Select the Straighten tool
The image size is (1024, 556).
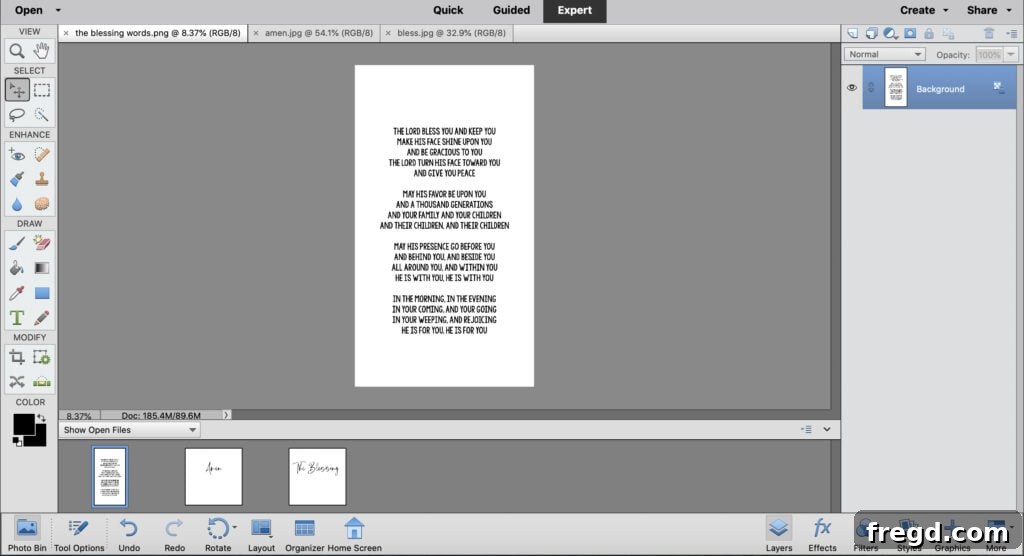pos(42,382)
